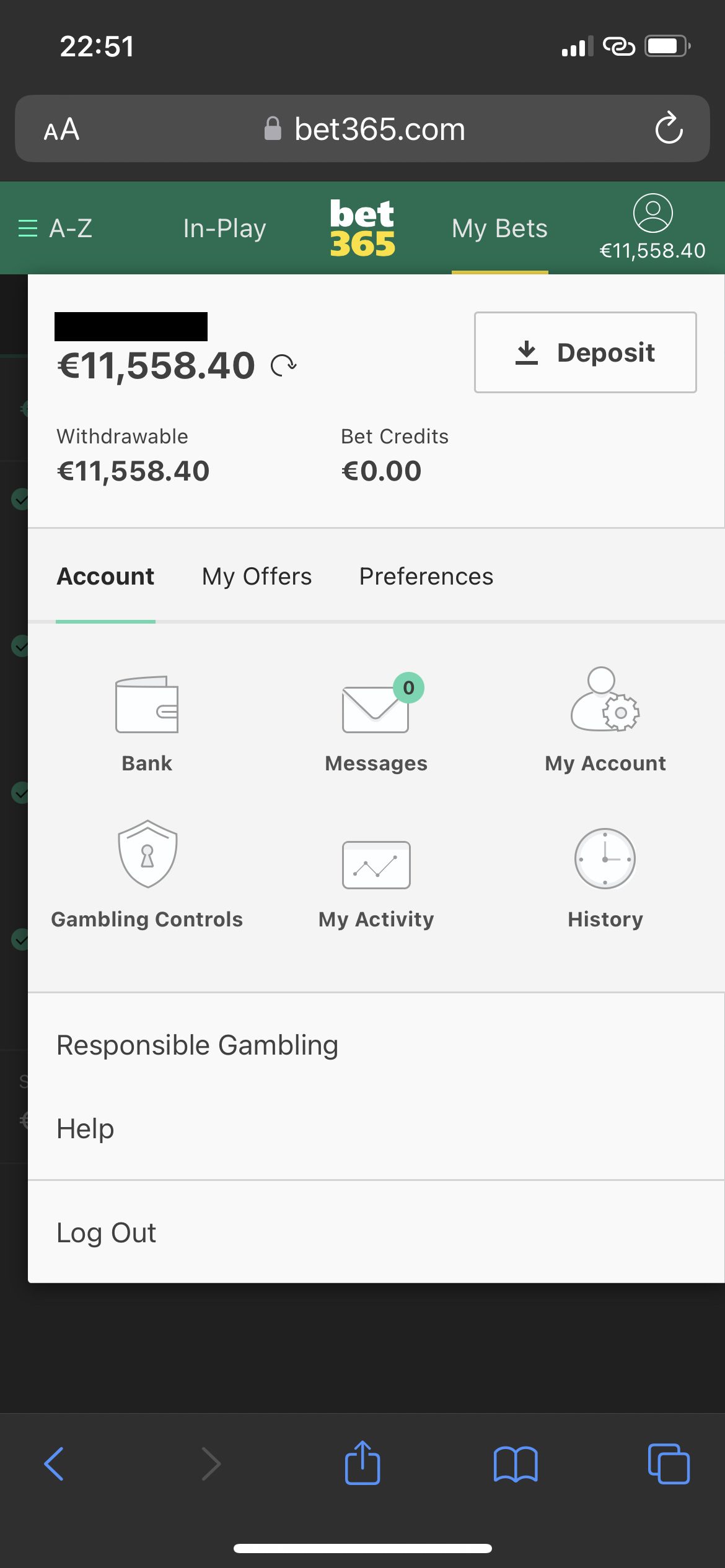Open My Account settings icon
Image resolution: width=725 pixels, height=1568 pixels.
(605, 700)
